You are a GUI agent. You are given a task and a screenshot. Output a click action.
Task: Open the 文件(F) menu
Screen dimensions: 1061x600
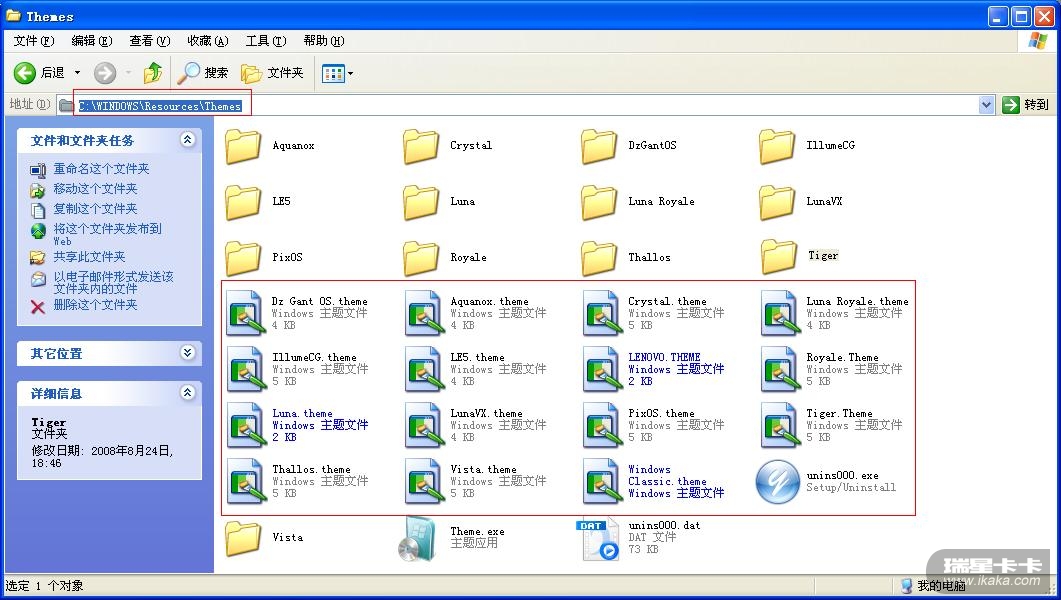[33, 41]
